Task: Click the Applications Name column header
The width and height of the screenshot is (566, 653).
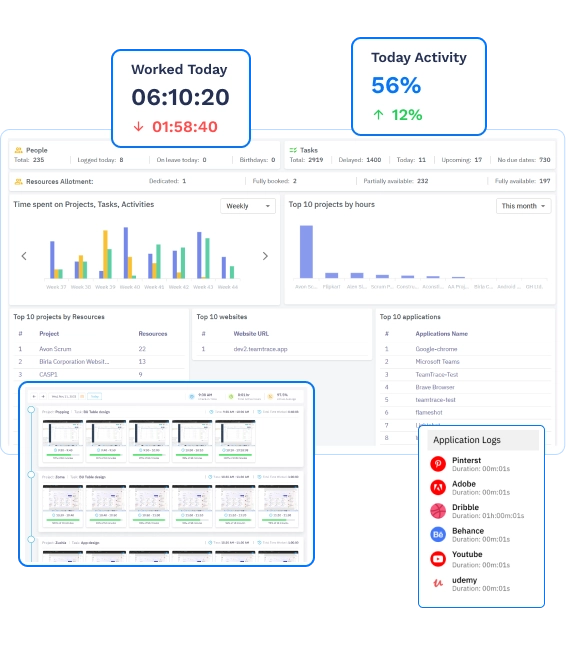Action: click(441, 334)
